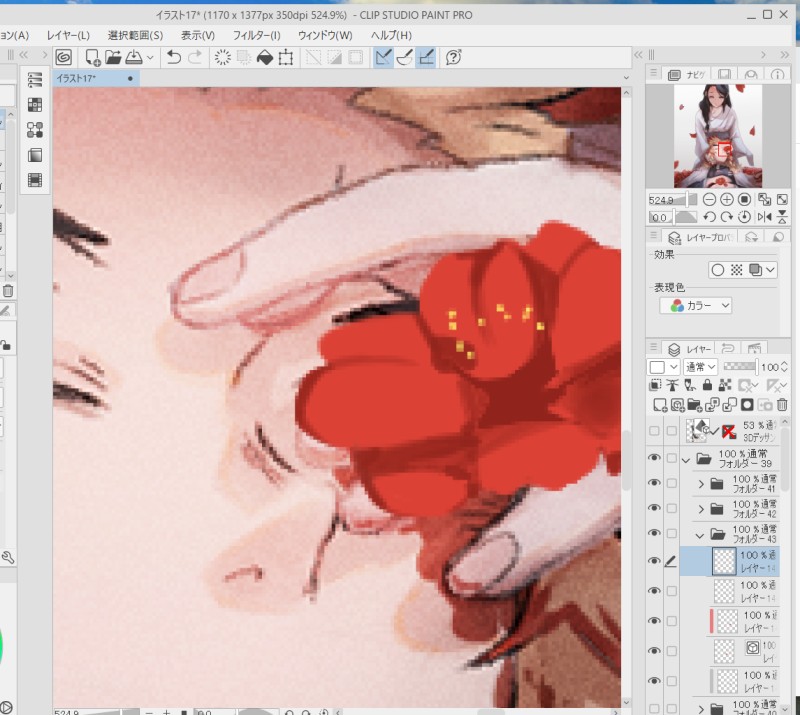Open Clip Studio Paint support help icon
This screenshot has height=715, width=800.
(x=453, y=57)
